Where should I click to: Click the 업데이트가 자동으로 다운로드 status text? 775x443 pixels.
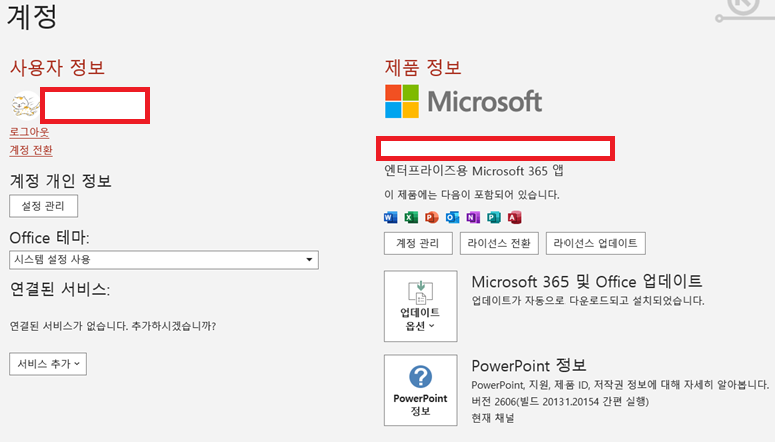[x=588, y=301]
